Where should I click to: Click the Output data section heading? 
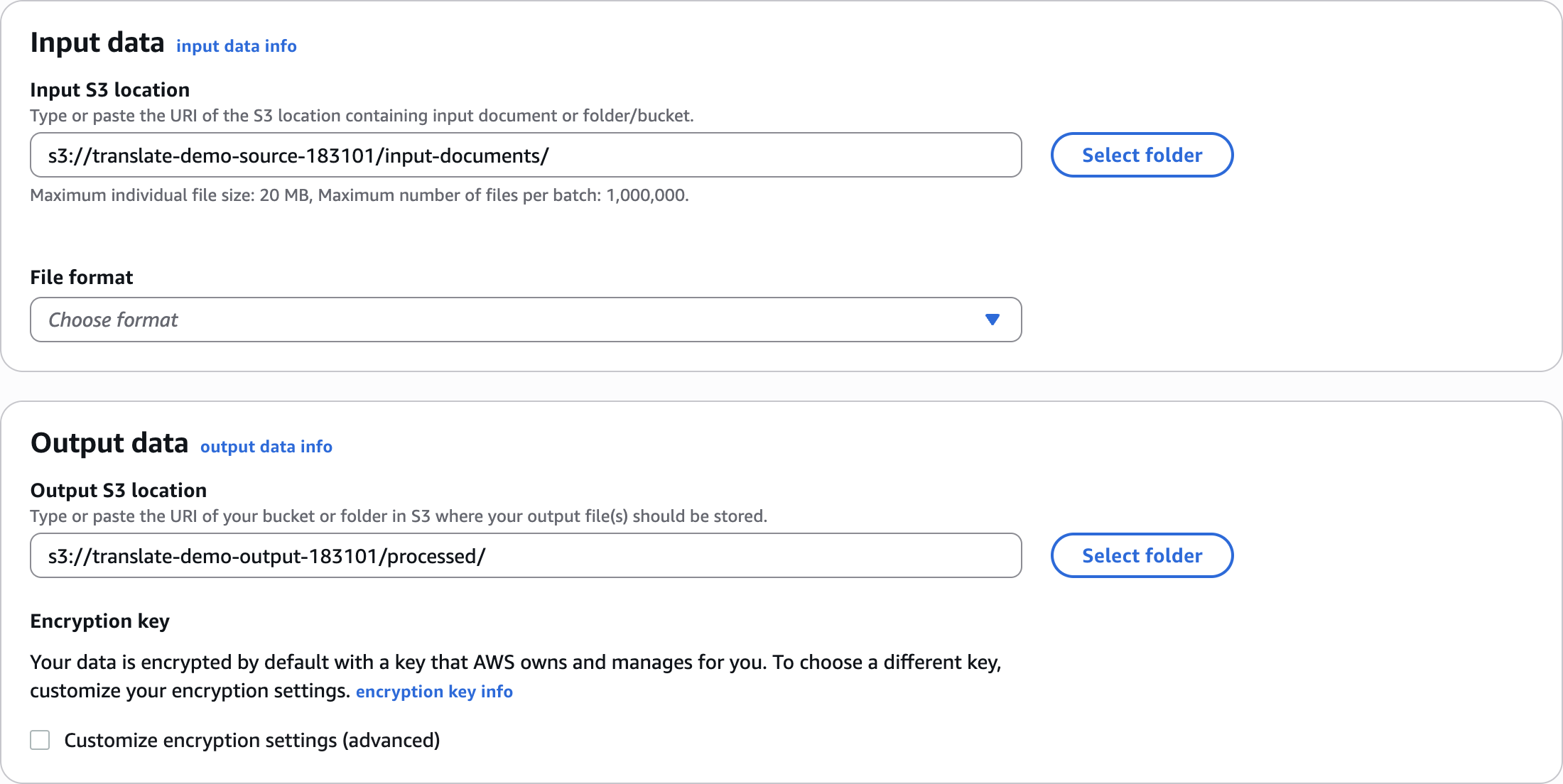pyautogui.click(x=109, y=444)
